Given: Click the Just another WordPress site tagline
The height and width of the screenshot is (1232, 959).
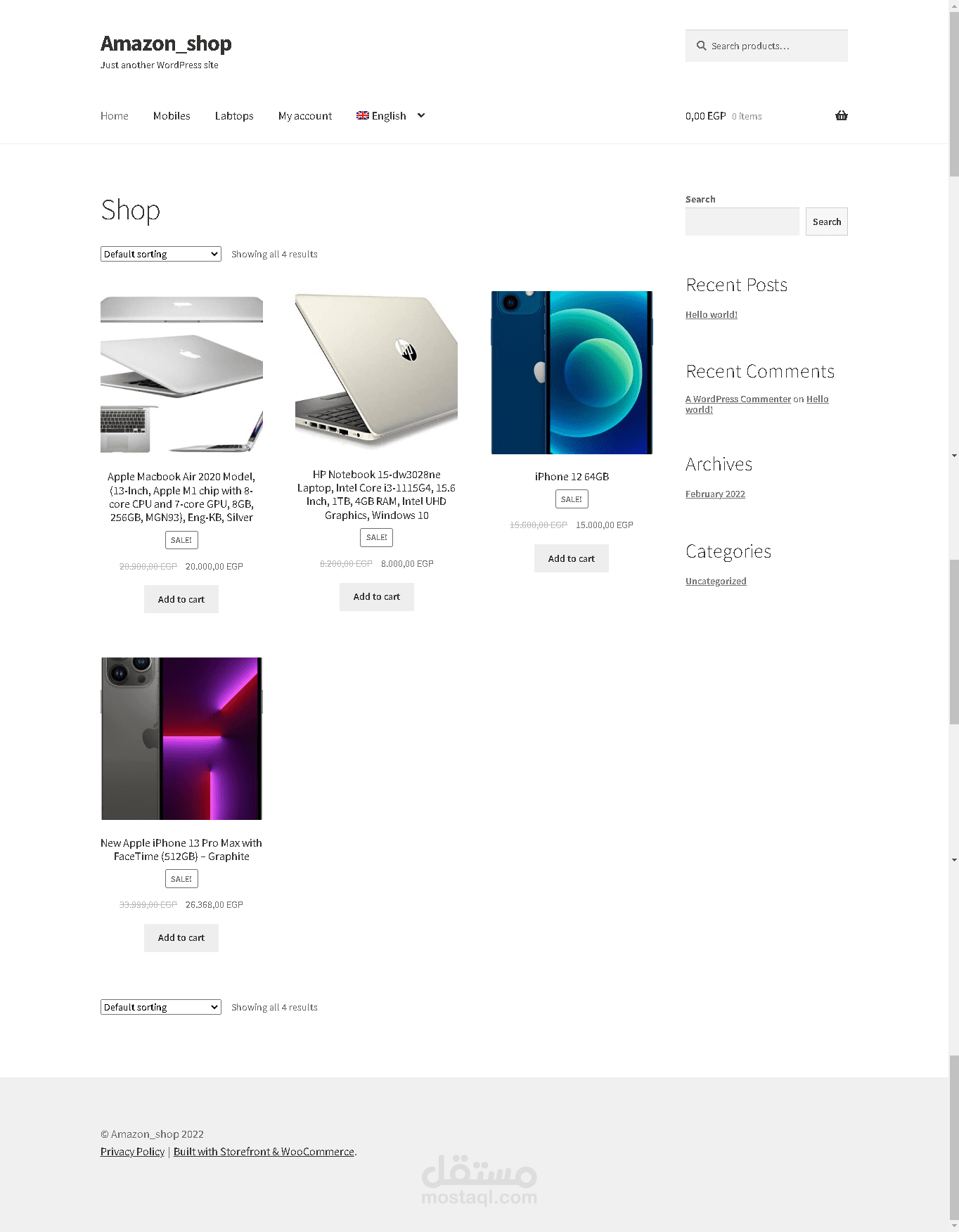Looking at the screenshot, I should tap(160, 65).
